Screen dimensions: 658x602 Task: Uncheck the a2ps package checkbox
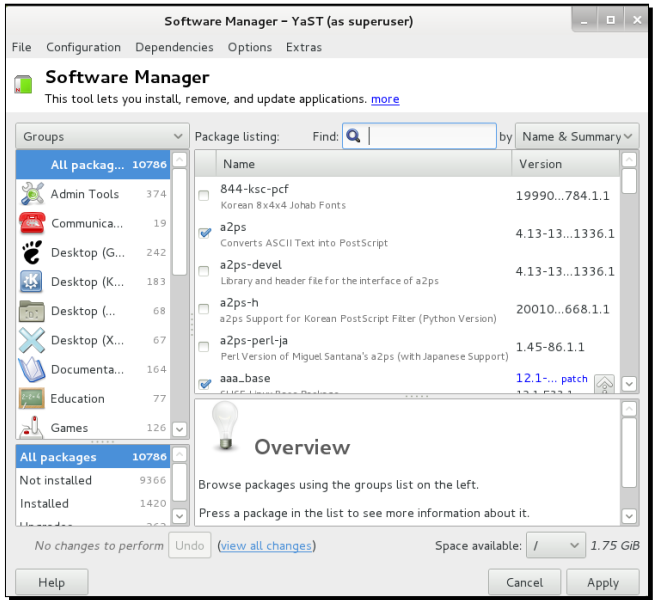point(204,233)
